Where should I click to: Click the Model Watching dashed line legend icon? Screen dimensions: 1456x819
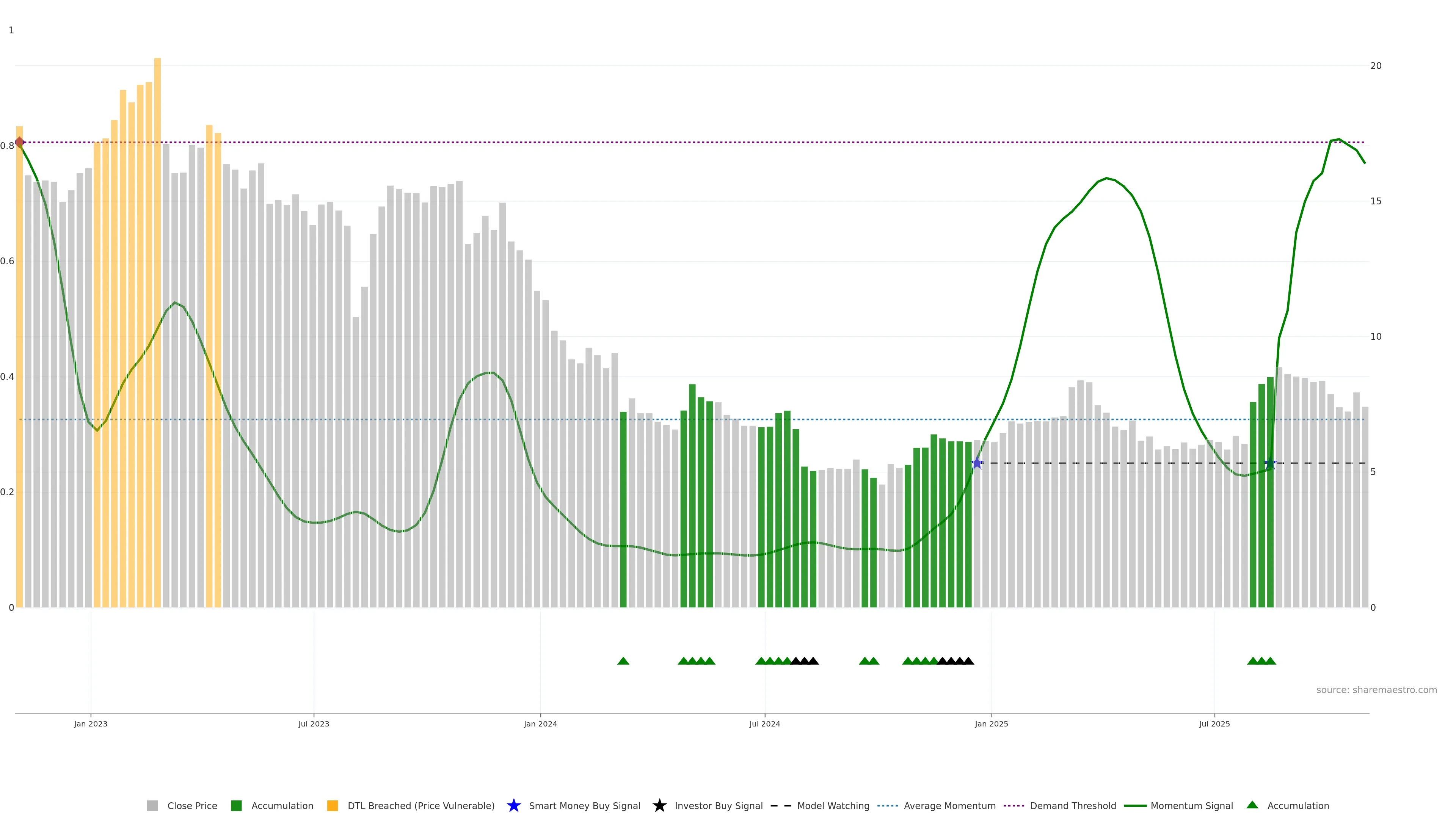tap(781, 805)
